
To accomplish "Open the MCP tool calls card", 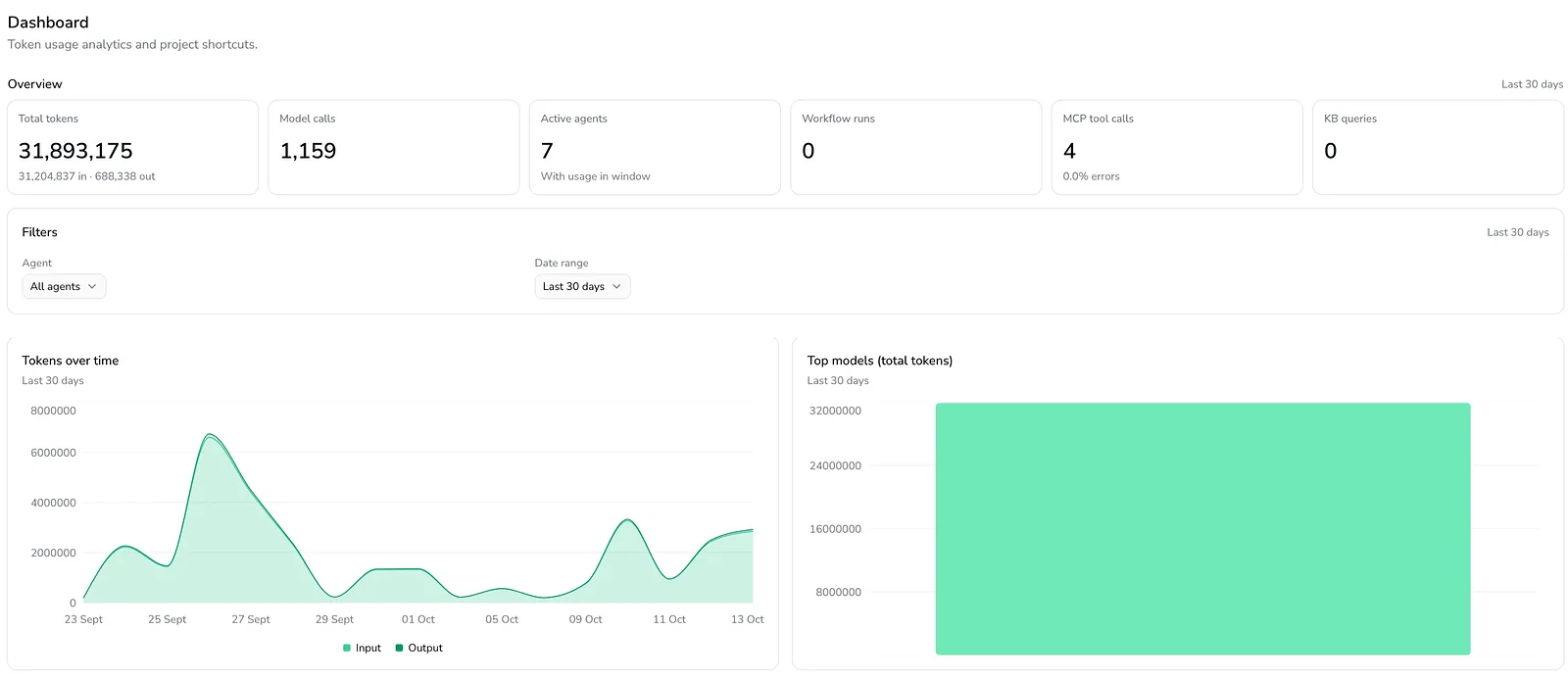I will tap(1177, 147).
